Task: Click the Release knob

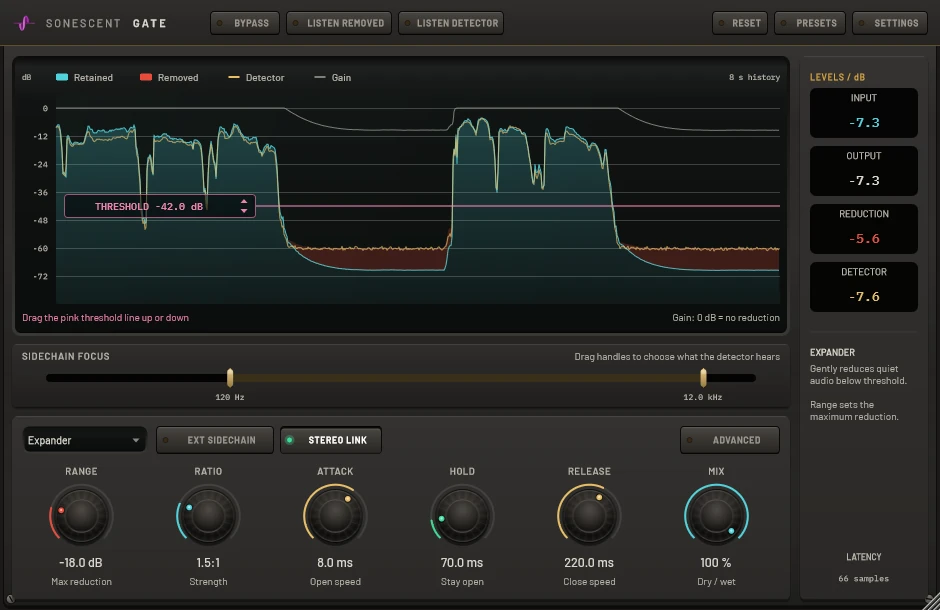Action: click(x=589, y=515)
